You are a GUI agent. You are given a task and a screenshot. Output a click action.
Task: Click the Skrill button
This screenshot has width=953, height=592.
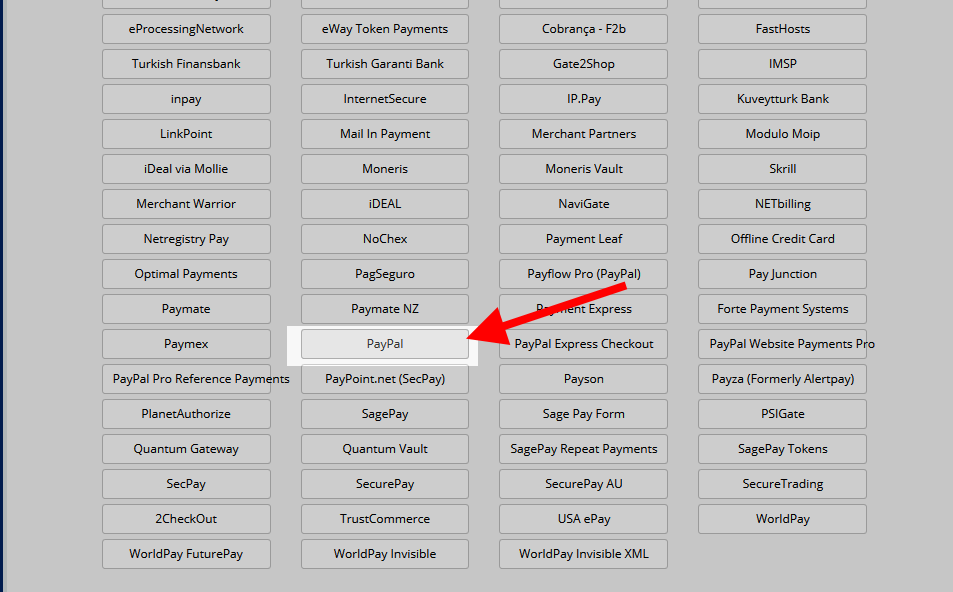782,169
